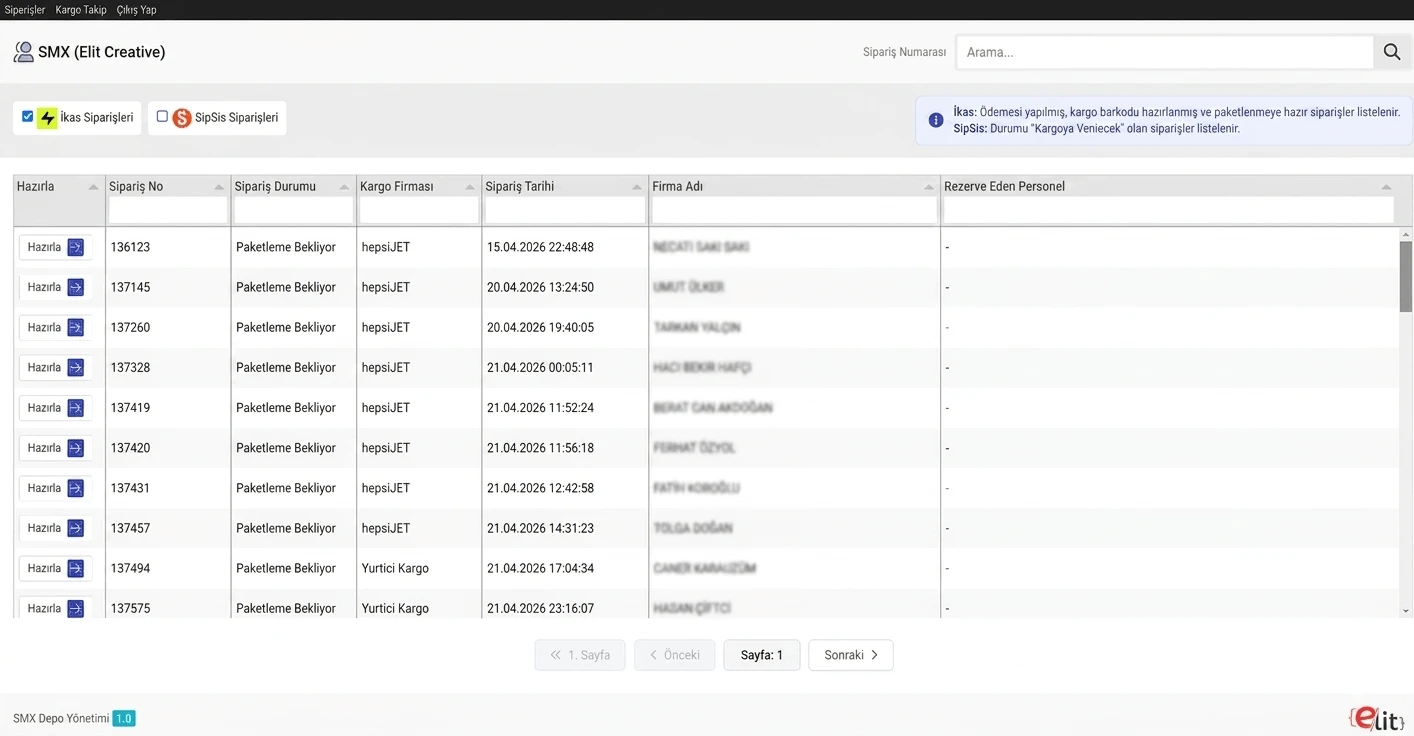1414x736 pixels.
Task: Click the Firma Adı filter input
Action: [794, 210]
